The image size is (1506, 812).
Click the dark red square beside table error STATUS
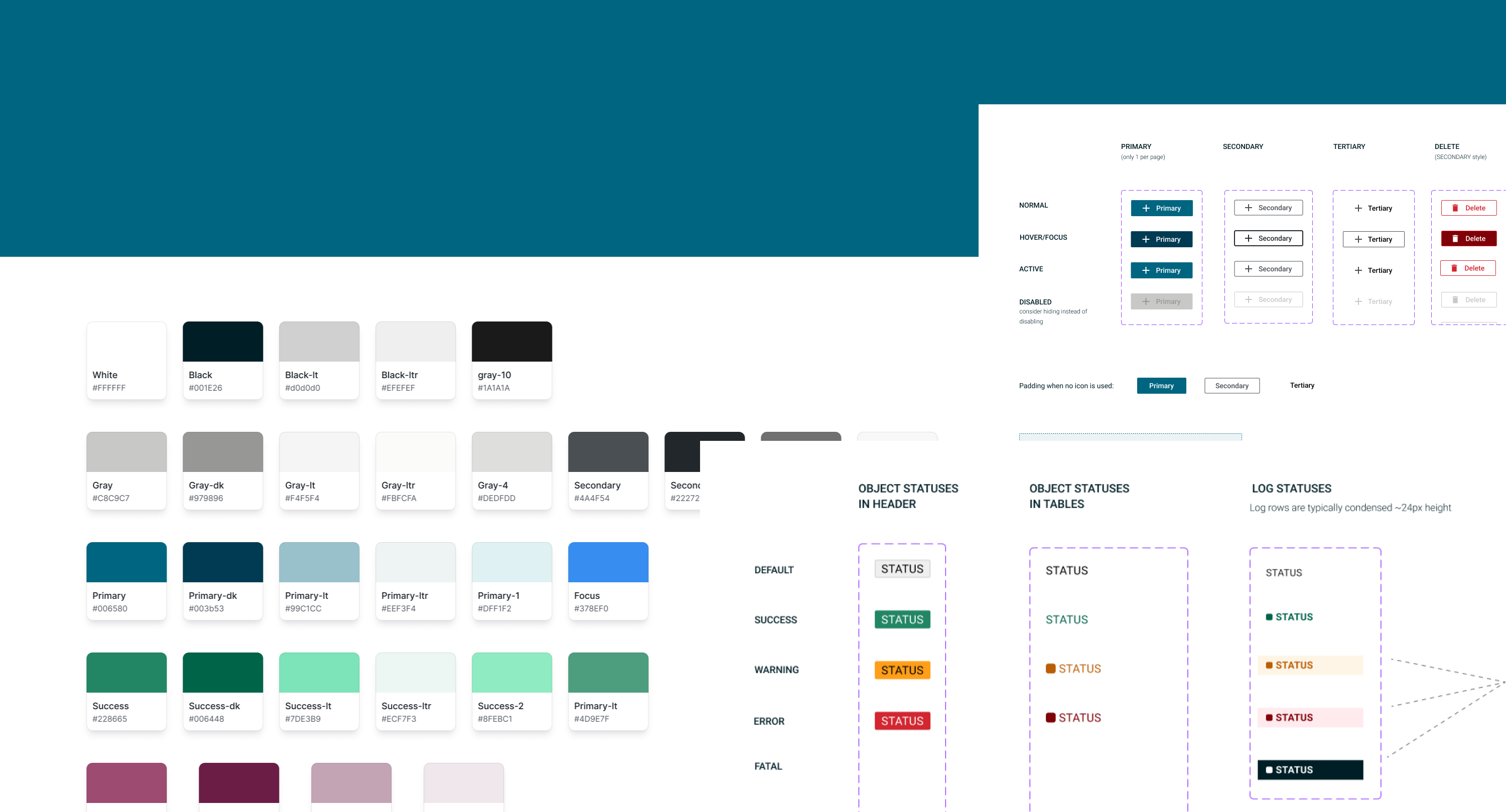(x=1050, y=718)
